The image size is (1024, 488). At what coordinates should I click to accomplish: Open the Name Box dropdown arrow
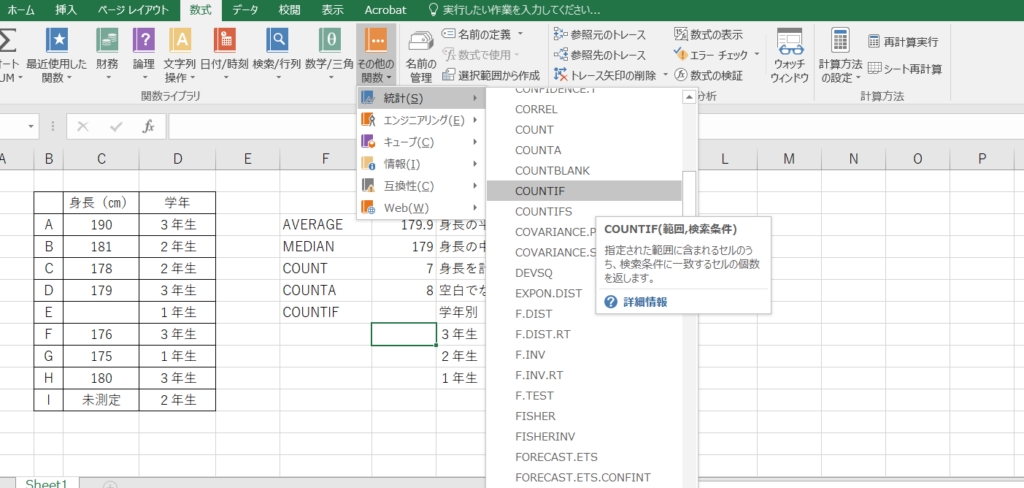tap(31, 127)
